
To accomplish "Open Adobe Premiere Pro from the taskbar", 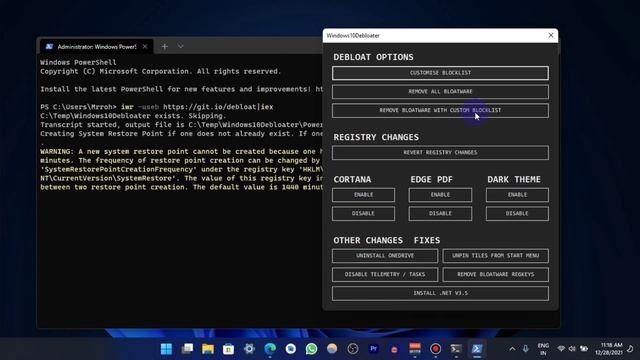I will coord(373,349).
